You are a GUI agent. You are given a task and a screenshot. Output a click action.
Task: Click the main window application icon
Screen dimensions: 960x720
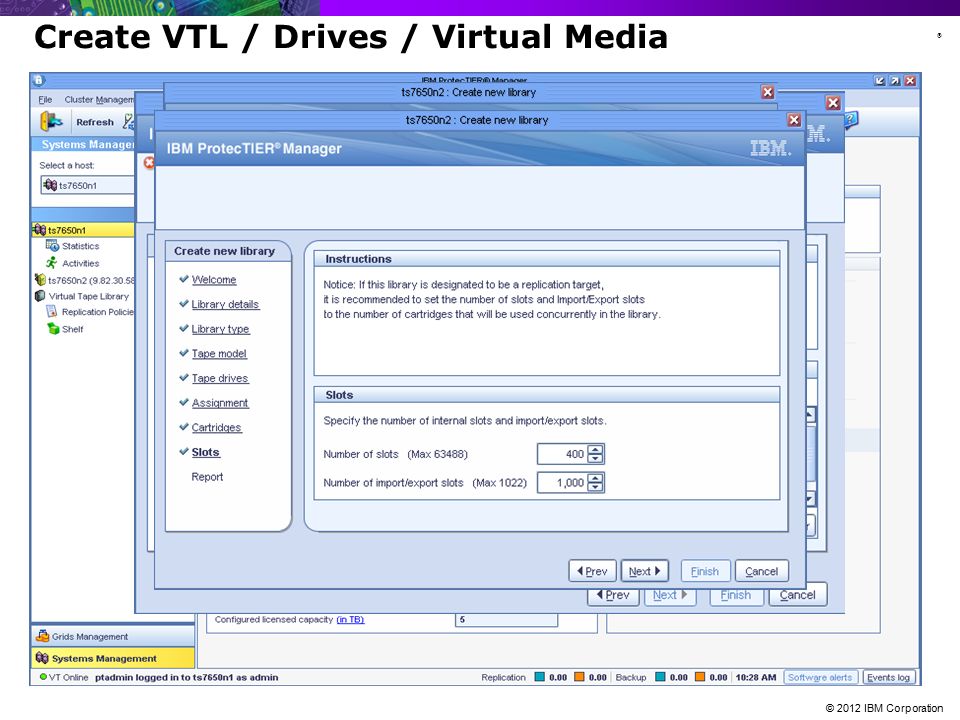click(39, 80)
